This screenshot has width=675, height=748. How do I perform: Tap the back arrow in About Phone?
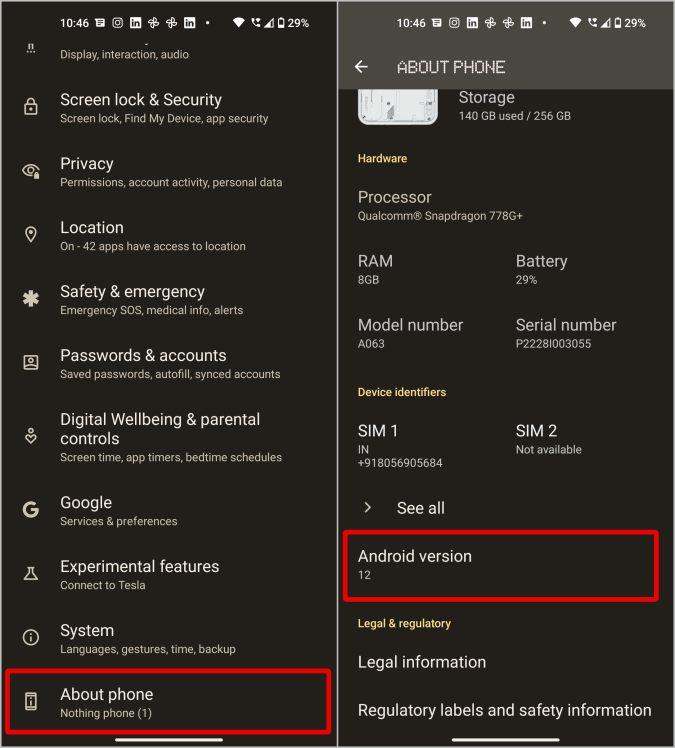tap(361, 67)
